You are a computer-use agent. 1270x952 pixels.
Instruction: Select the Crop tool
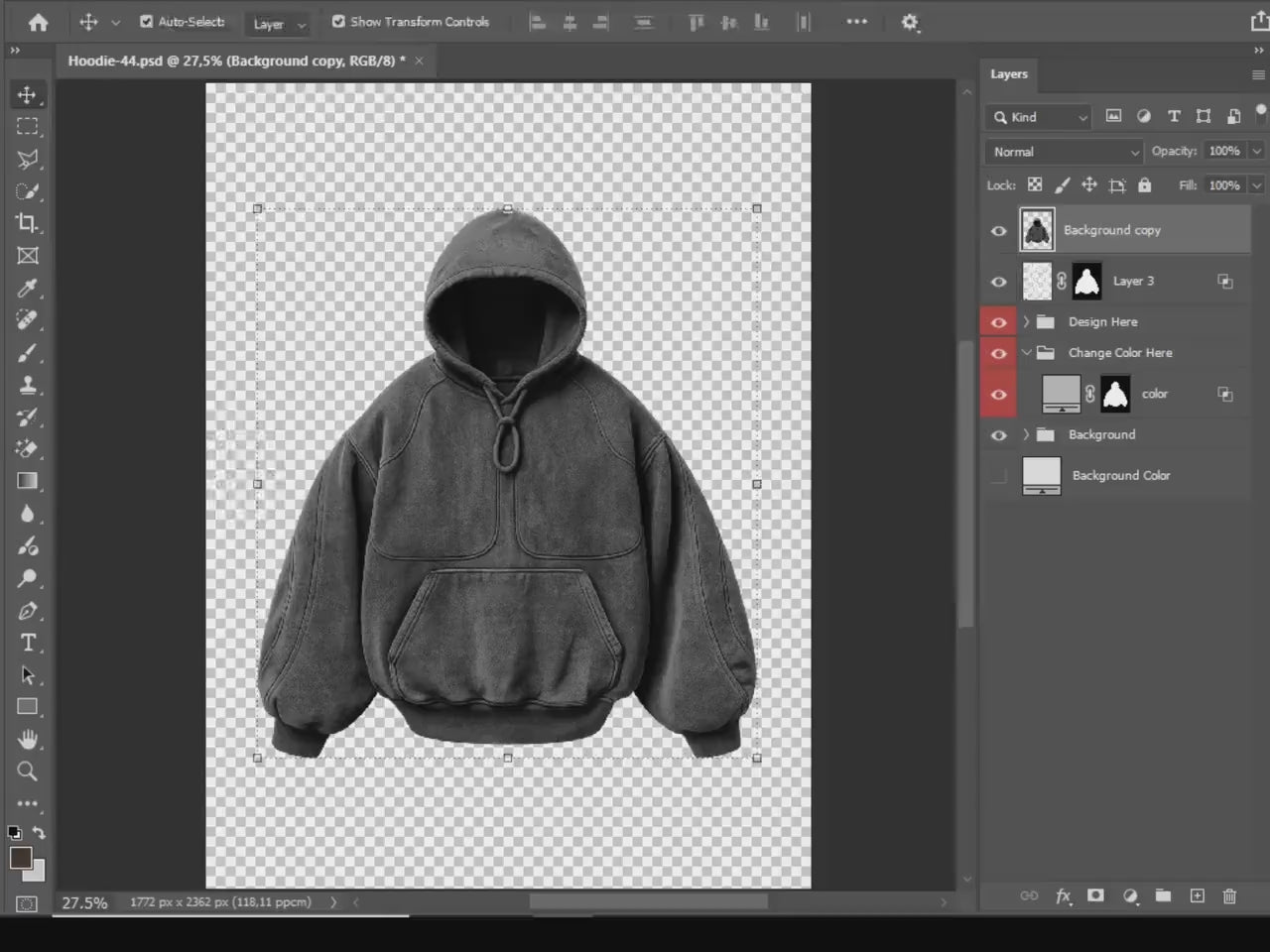[28, 223]
